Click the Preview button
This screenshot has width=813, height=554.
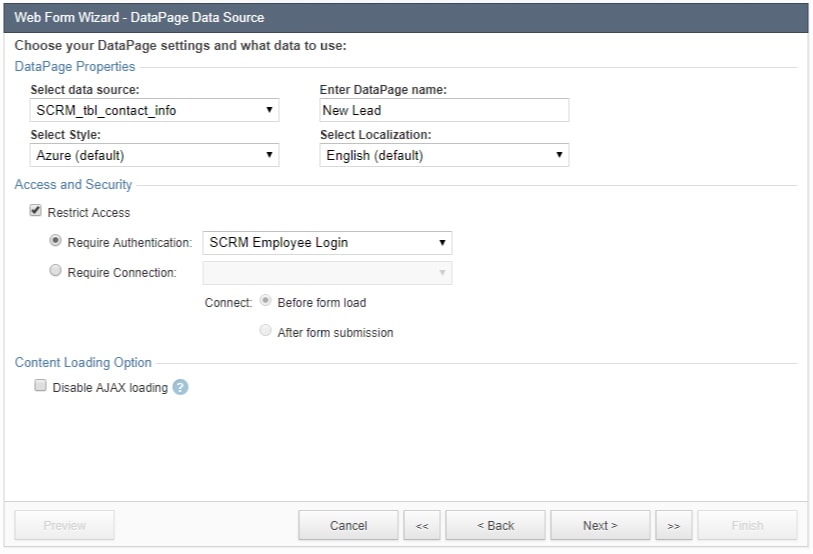pyautogui.click(x=64, y=526)
